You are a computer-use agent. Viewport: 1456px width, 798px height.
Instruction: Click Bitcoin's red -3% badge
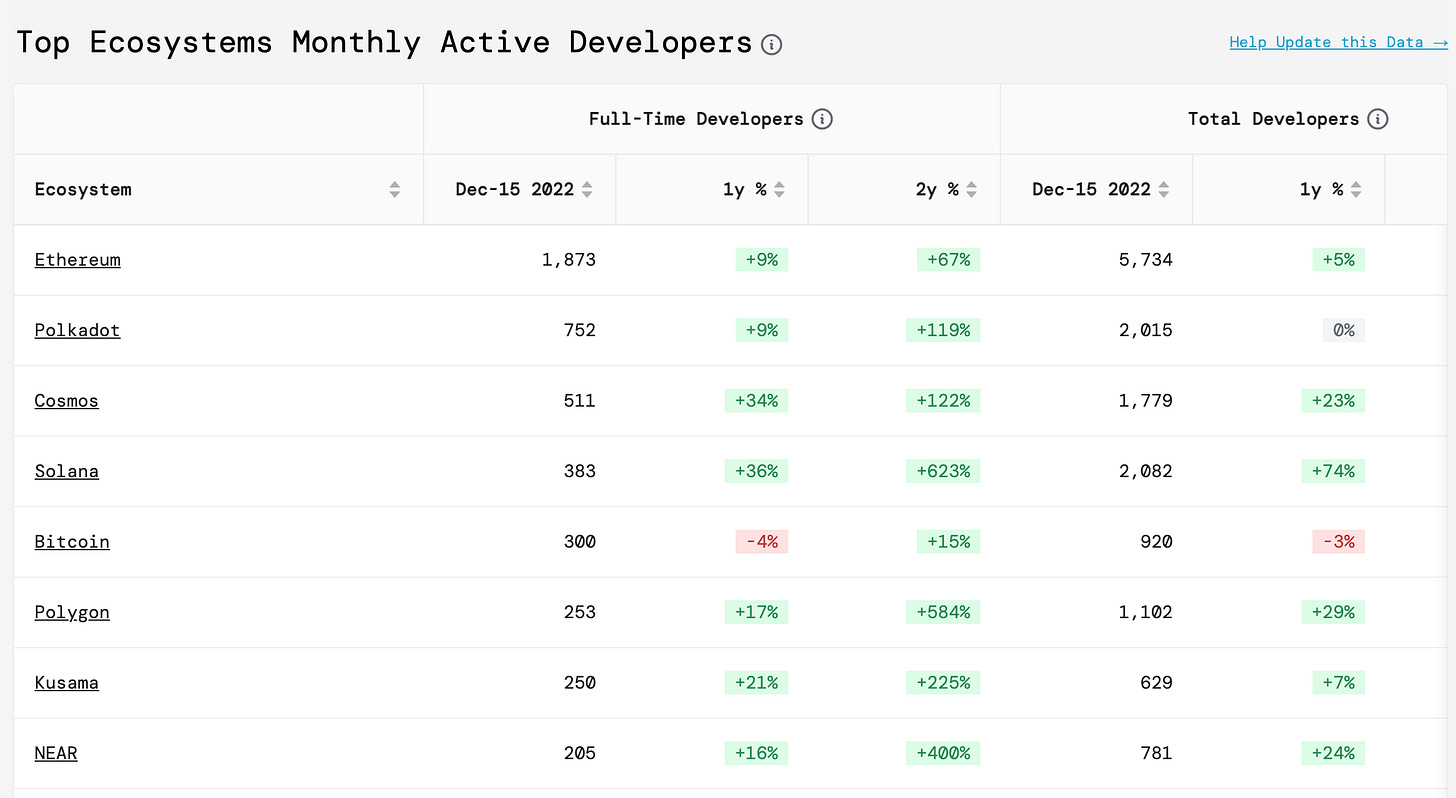tap(1339, 542)
